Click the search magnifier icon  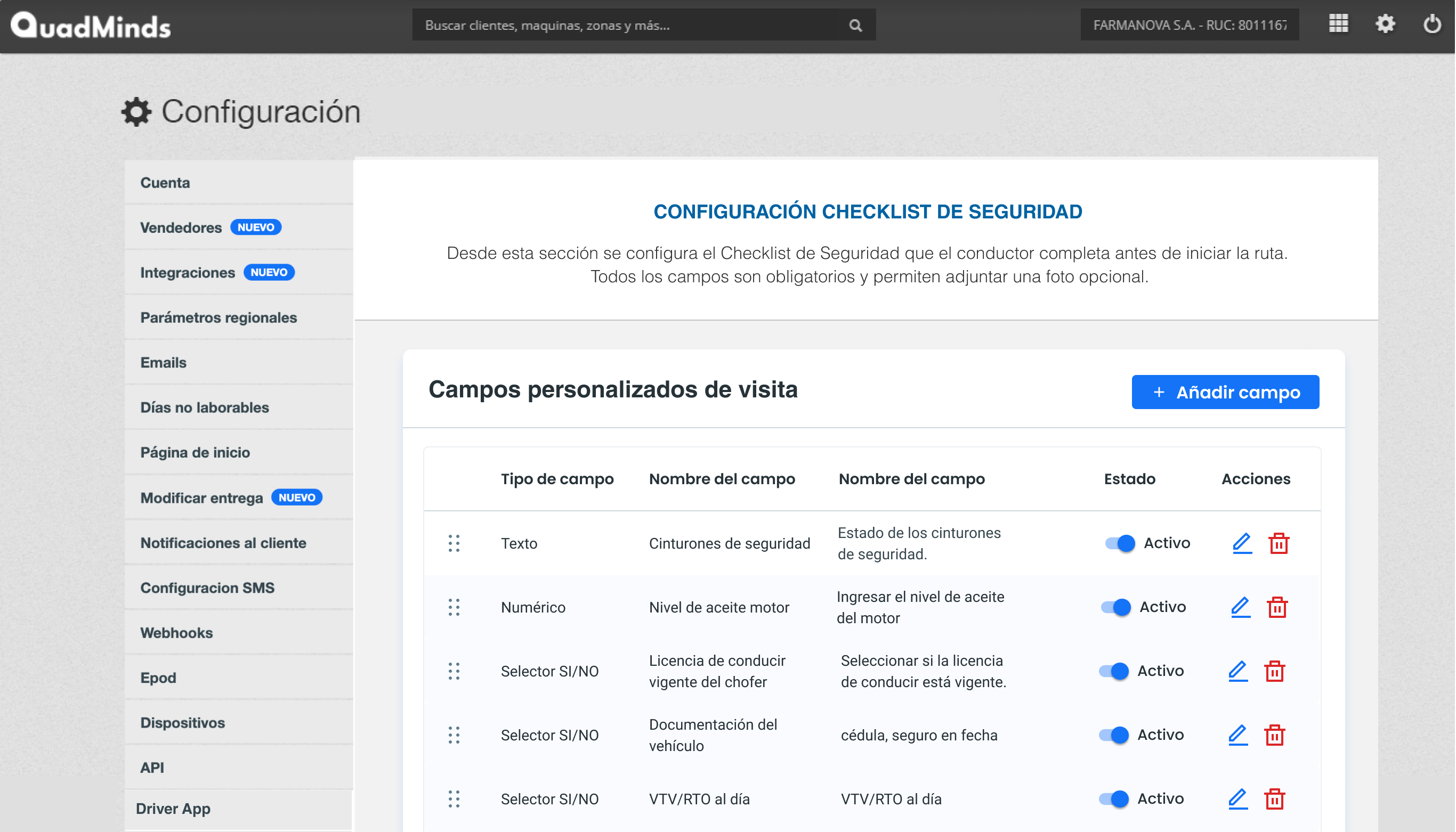click(x=855, y=25)
